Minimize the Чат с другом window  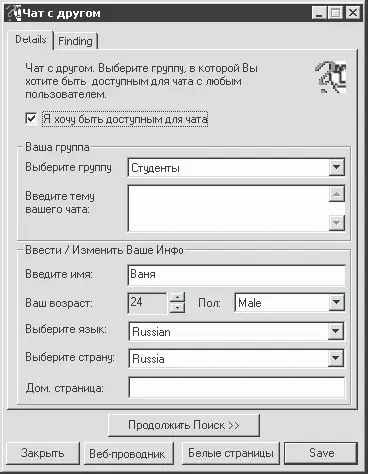[x=319, y=13]
